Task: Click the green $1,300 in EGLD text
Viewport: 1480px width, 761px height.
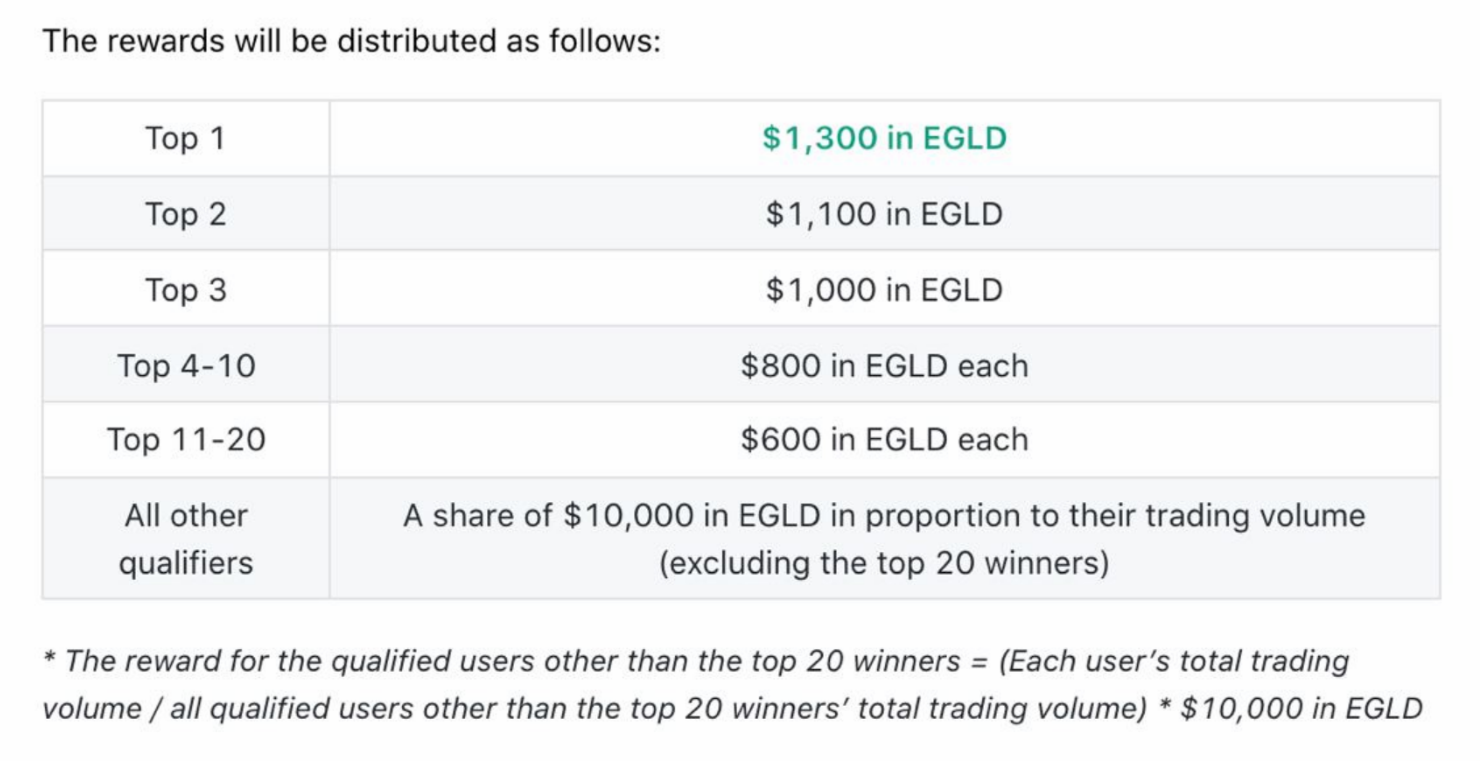Action: click(884, 138)
